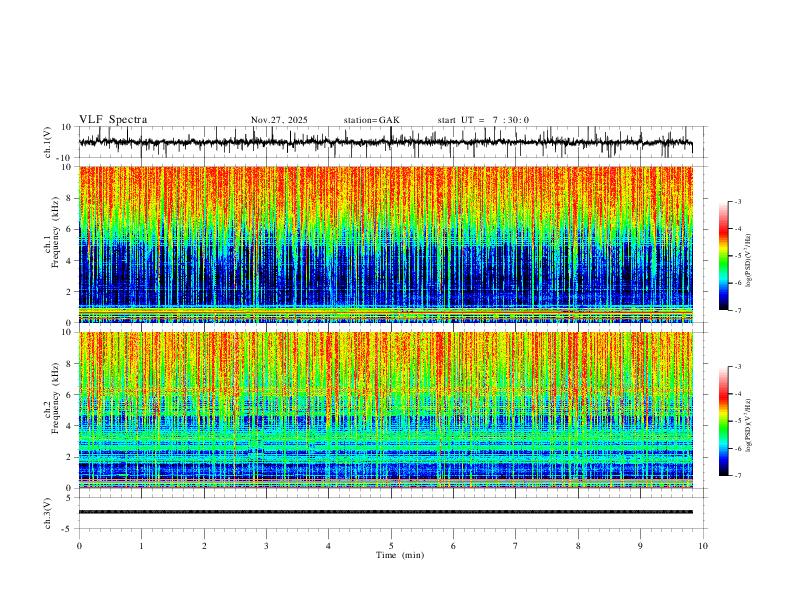This screenshot has width=792, height=612.
Task: Click the ch.2 spectrogram panel
Action: 386,410
